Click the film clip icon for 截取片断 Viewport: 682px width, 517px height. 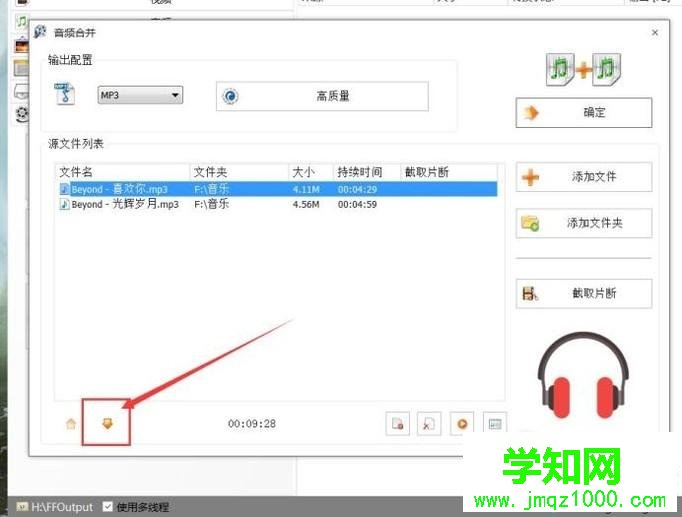coord(530,294)
